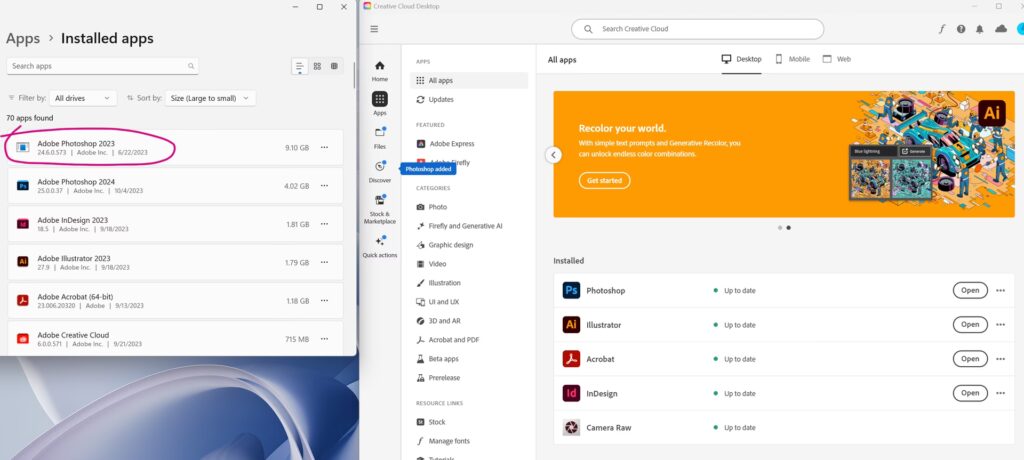Switch to the Mobile apps tab

[792, 59]
